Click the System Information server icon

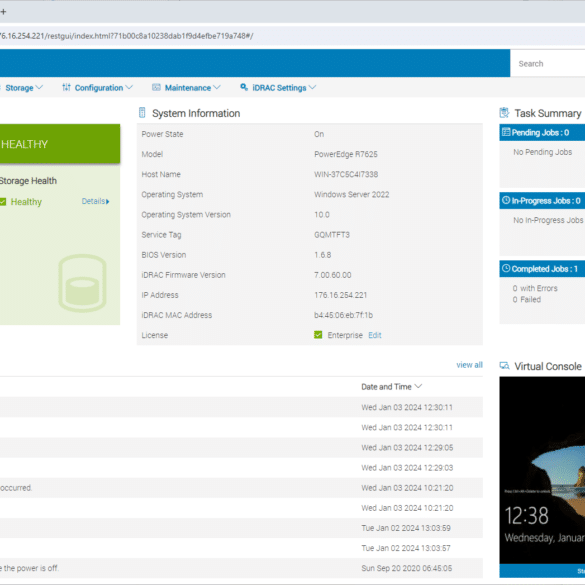pos(142,113)
